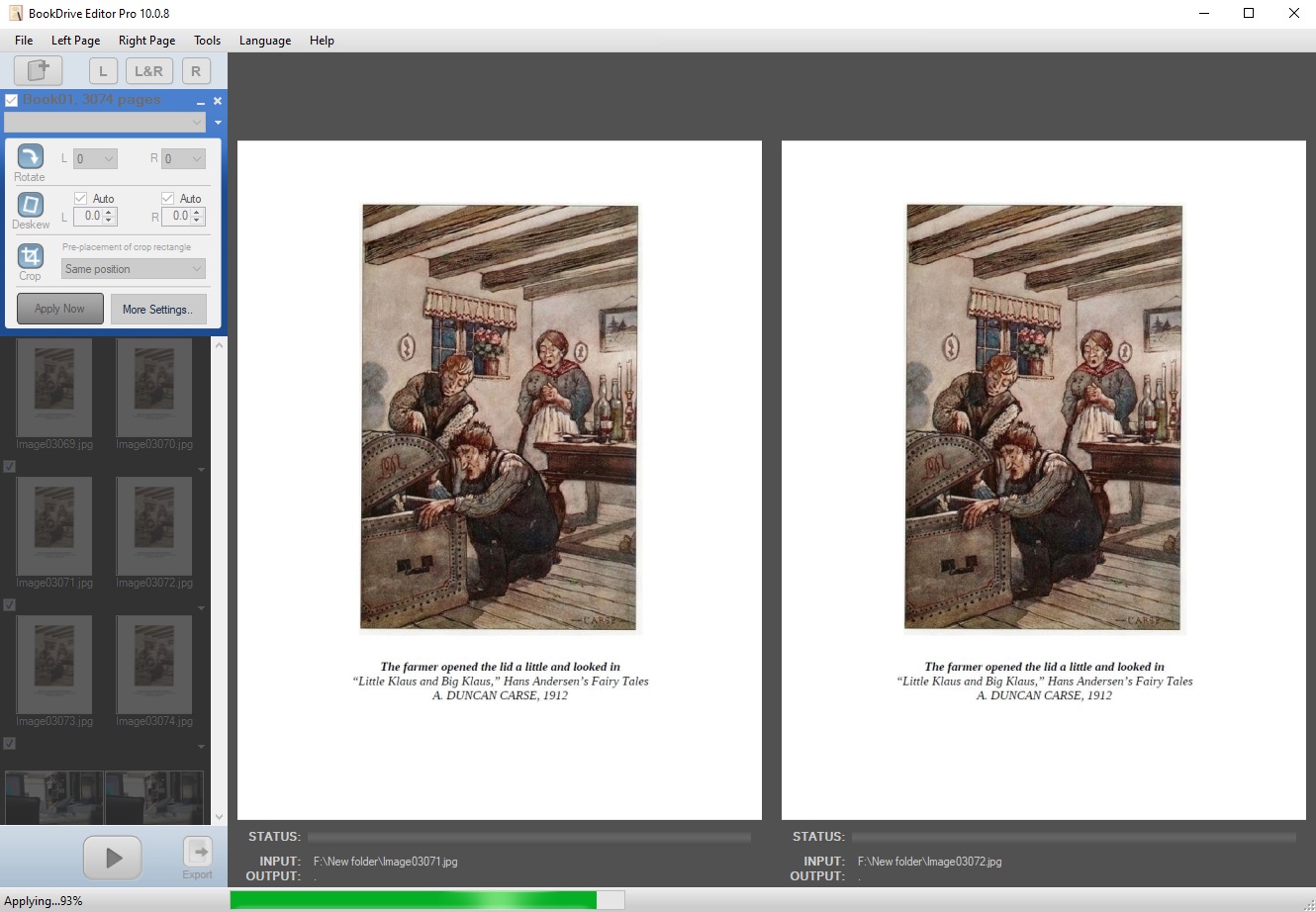Screen dimensions: 1316x912
Task: Select thumbnail Image03070.jpg
Action: [154, 389]
